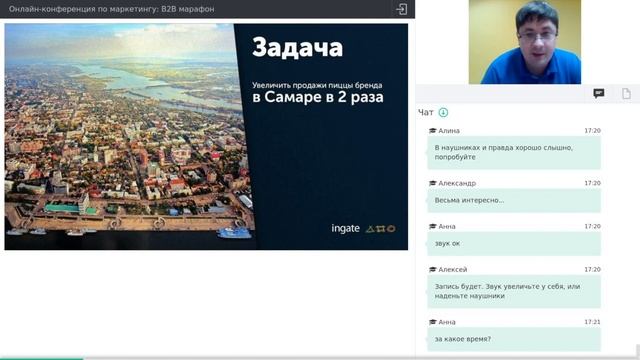
Task: Open the chat tab icon
Action: [599, 93]
